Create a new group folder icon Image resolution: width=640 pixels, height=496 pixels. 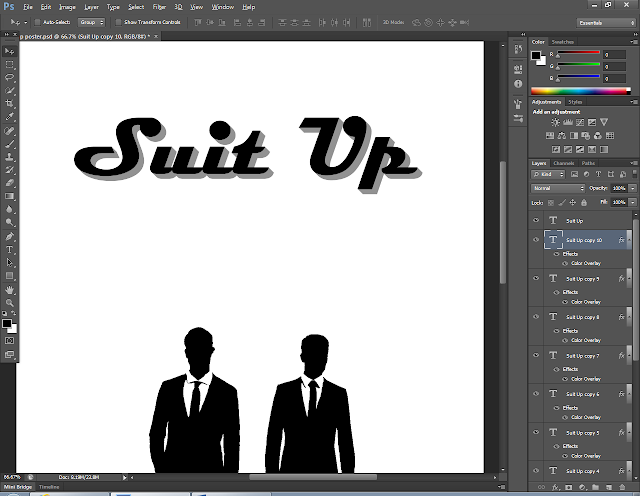595,487
